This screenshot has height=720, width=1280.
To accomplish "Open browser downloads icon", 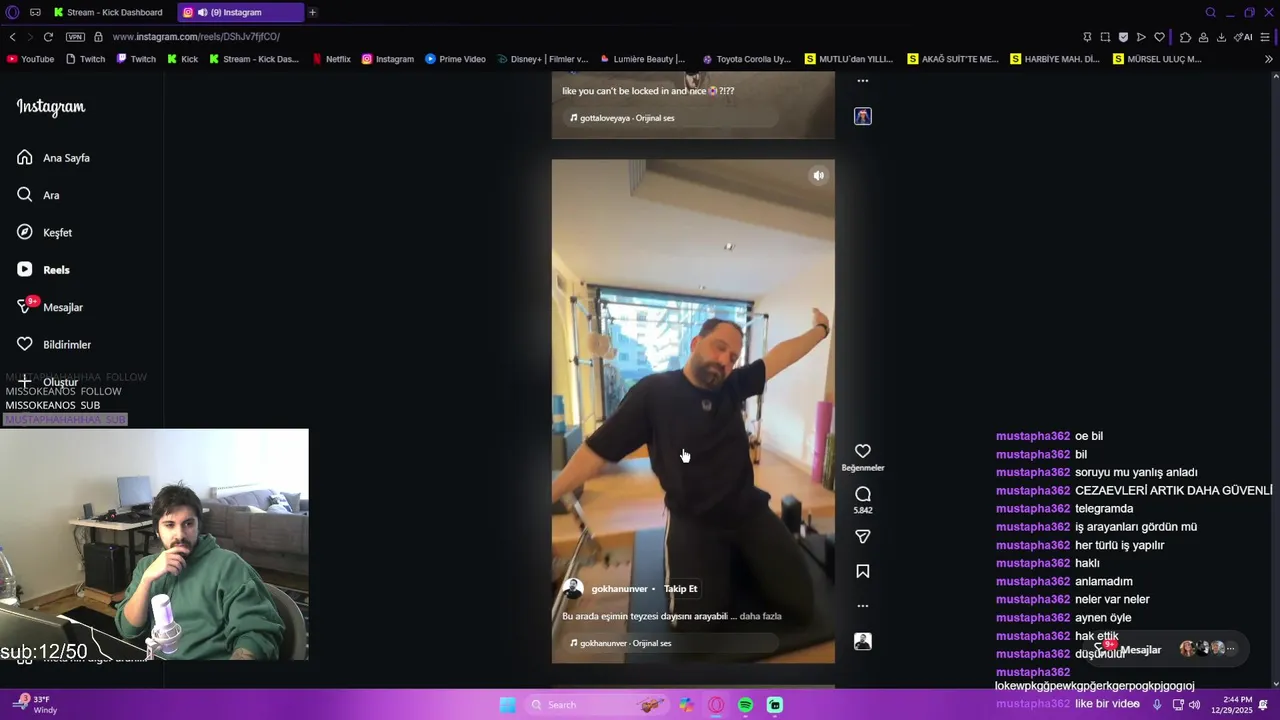I will [1221, 37].
